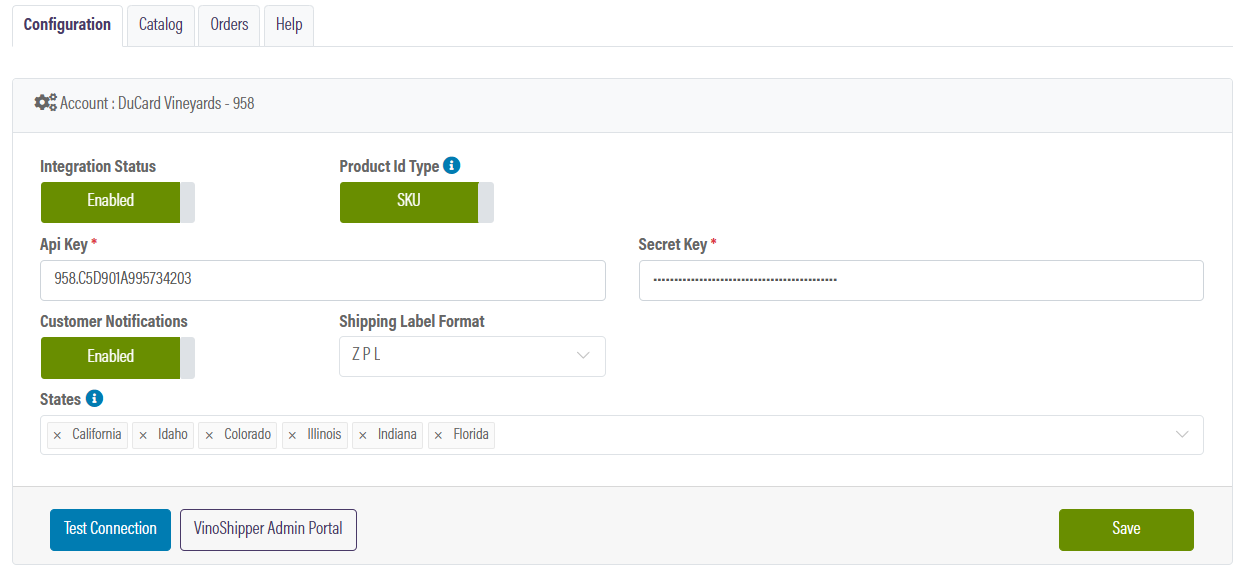This screenshot has height=568, width=1239.
Task: Click into the Api Key field
Action: 323,280
